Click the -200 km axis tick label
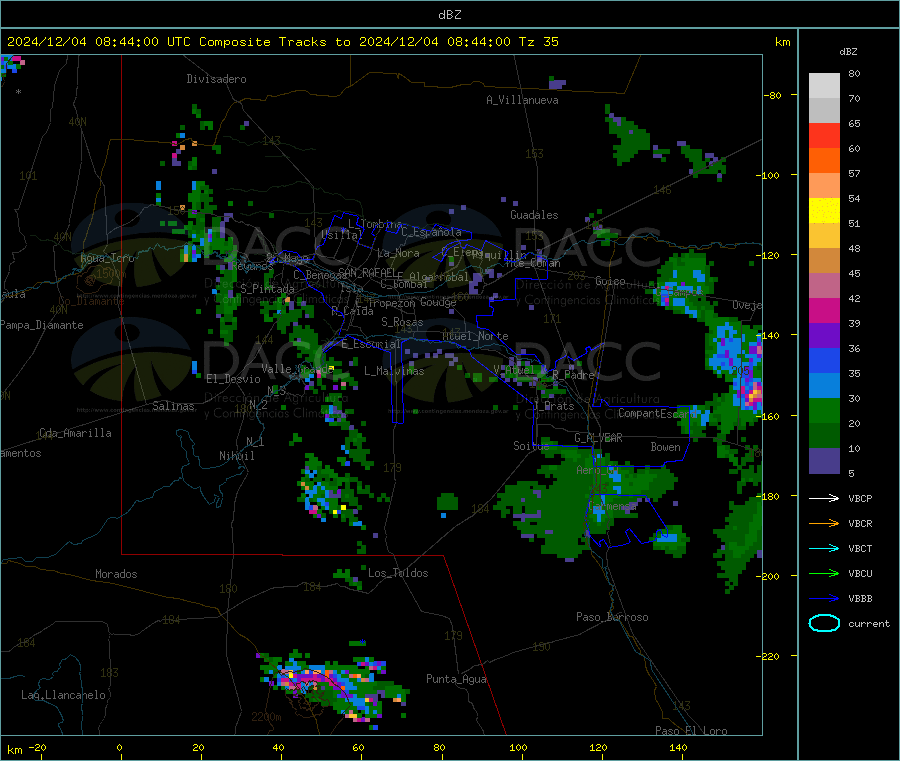This screenshot has width=900, height=761. [767, 576]
